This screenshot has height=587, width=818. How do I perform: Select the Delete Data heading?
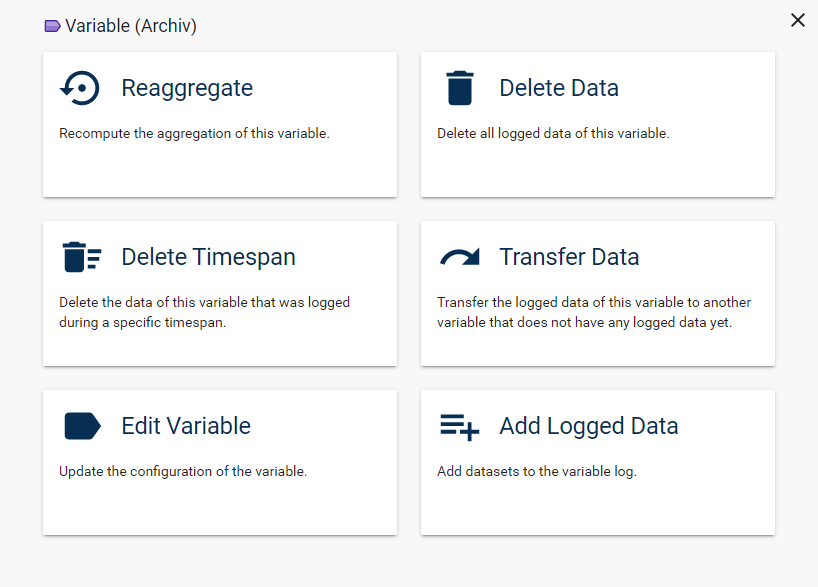[559, 88]
